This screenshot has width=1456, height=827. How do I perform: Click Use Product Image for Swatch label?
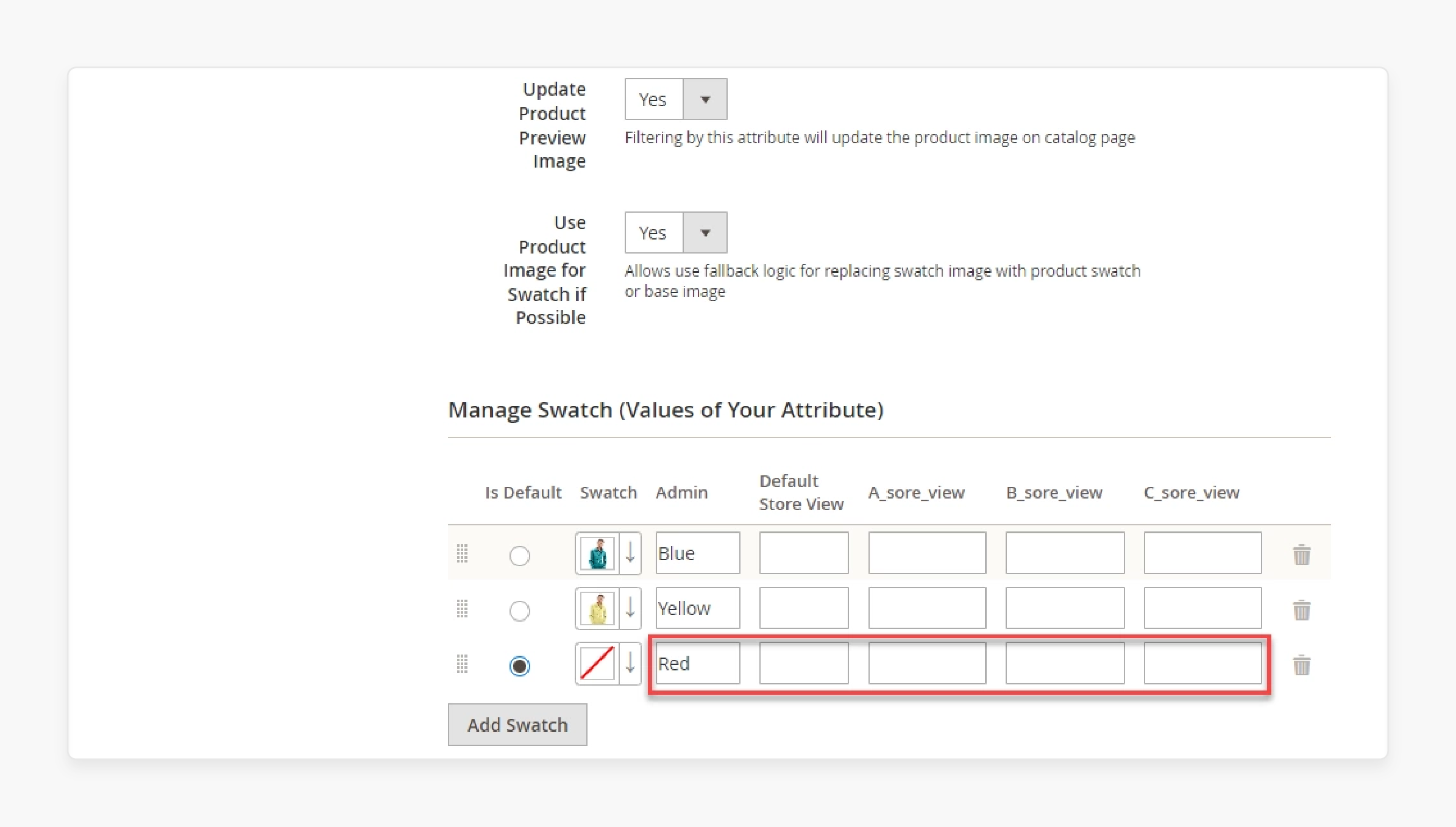[x=545, y=270]
